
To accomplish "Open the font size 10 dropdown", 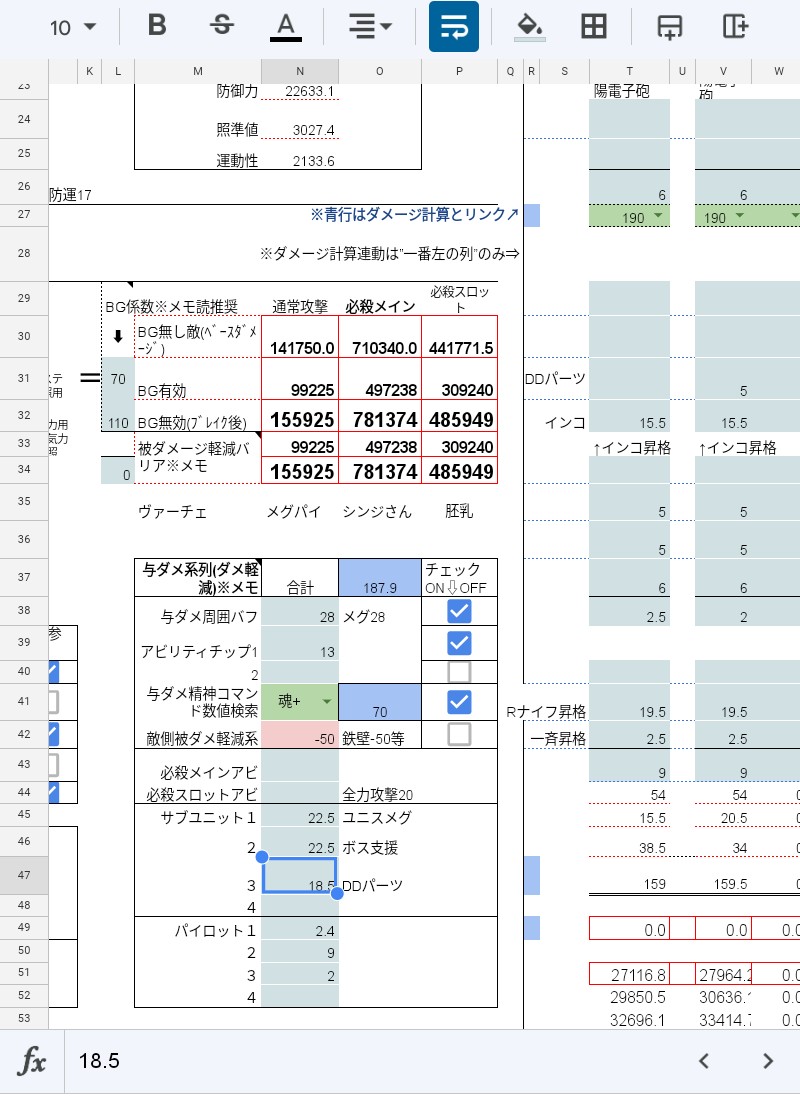I will [x=73, y=27].
